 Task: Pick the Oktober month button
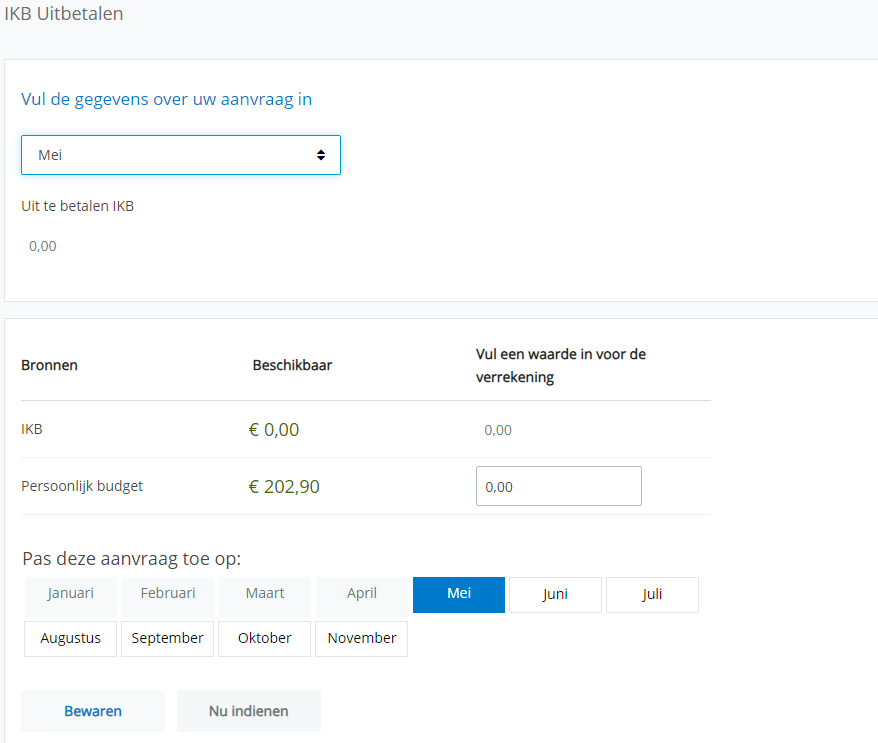tap(265, 639)
